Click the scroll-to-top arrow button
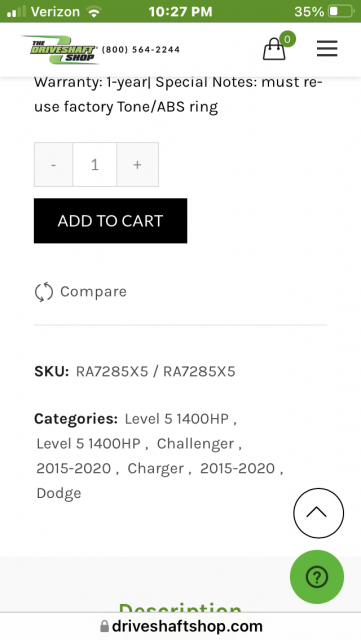Image resolution: width=361 pixels, height=640 pixels. pyautogui.click(x=319, y=513)
